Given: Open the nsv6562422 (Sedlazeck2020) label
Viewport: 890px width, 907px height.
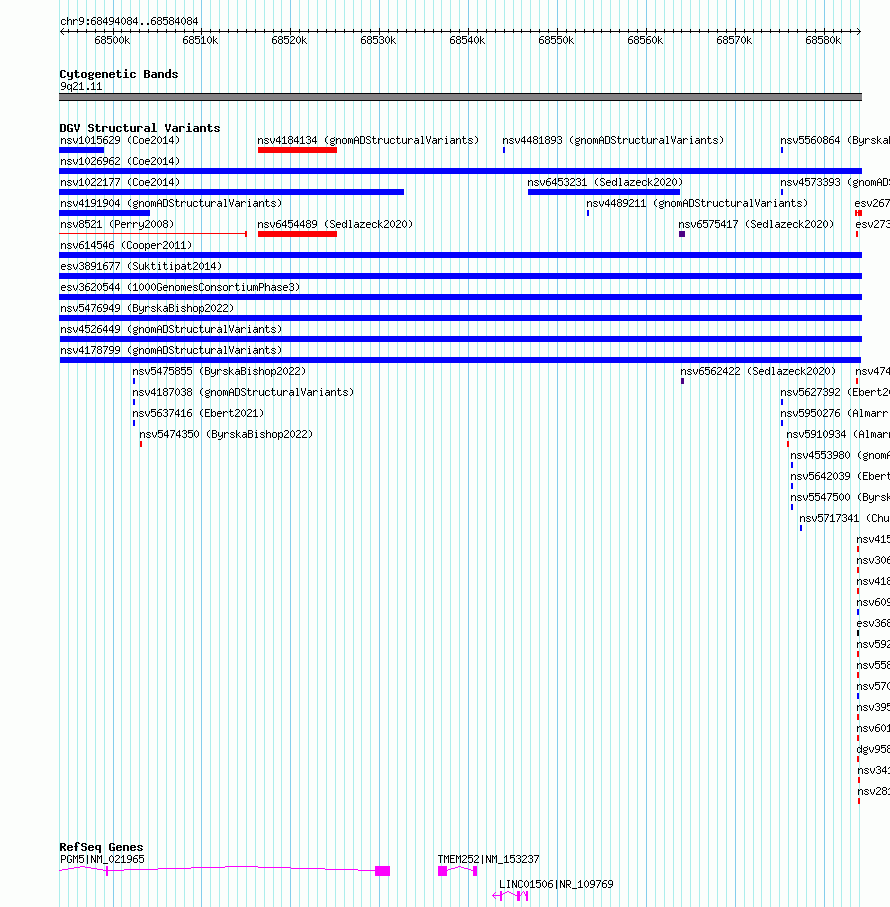Looking at the screenshot, I should point(758,371).
